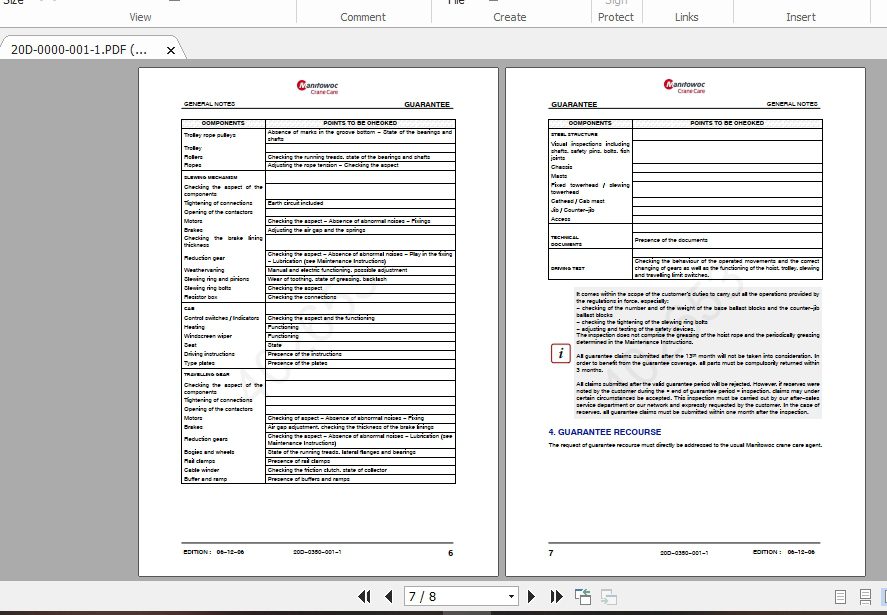Click the 'Earth circuit included' cell

point(360,203)
